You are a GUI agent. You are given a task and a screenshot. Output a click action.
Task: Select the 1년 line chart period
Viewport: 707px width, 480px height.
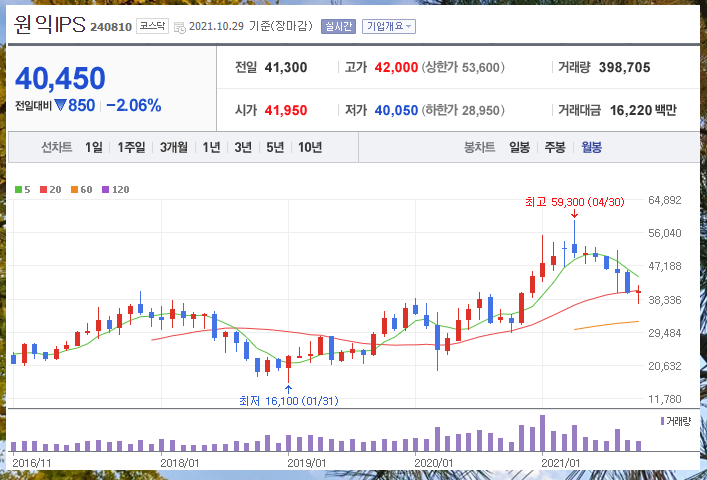pos(211,147)
